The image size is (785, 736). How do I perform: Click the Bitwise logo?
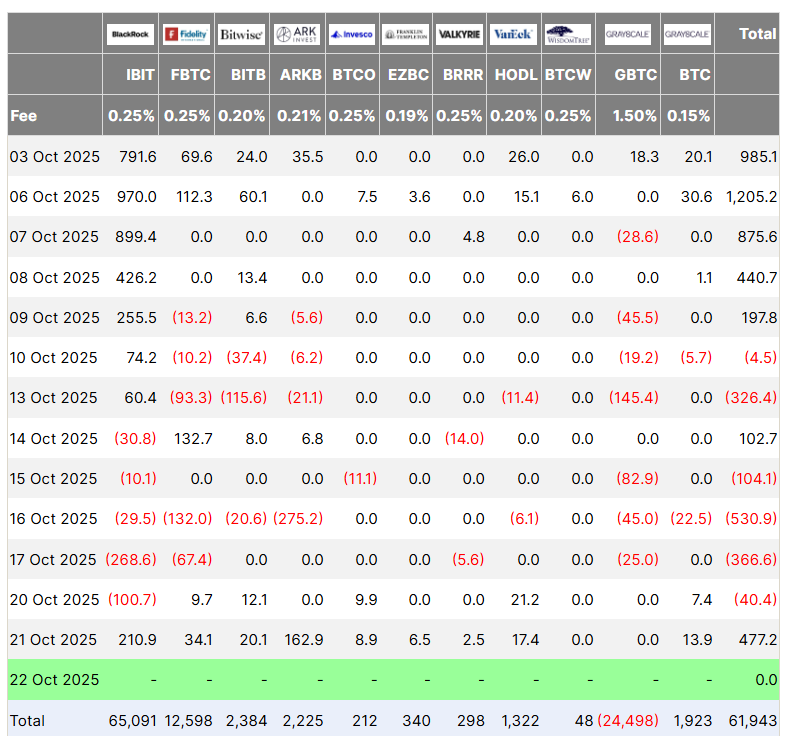242,34
